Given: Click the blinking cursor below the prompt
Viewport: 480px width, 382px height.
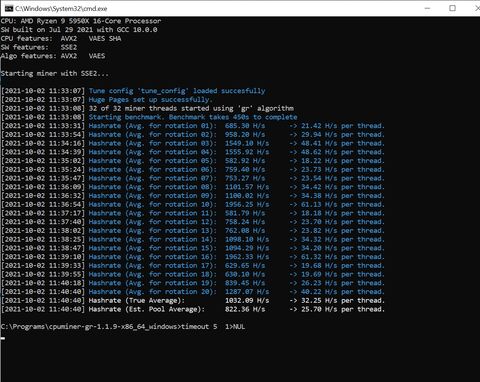Looking at the screenshot, I should point(3,338).
